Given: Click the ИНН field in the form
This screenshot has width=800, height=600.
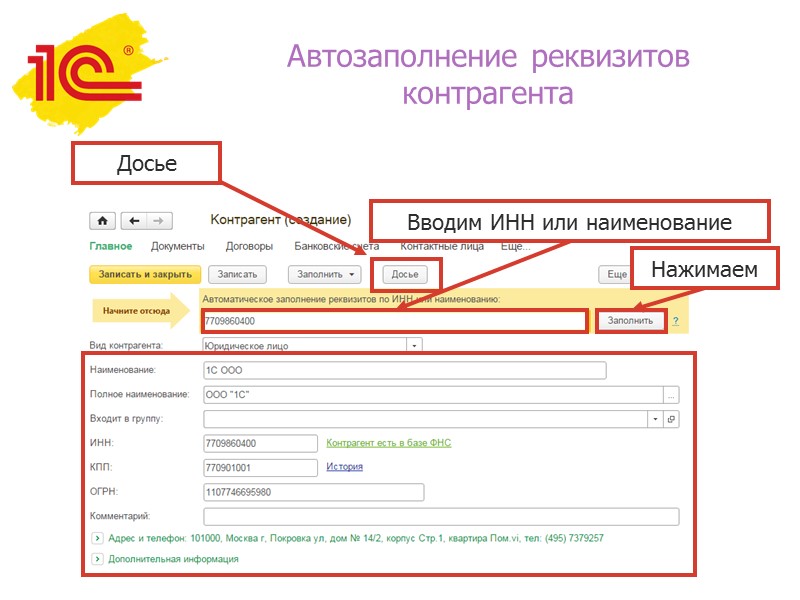Looking at the screenshot, I should pyautogui.click(x=260, y=443).
